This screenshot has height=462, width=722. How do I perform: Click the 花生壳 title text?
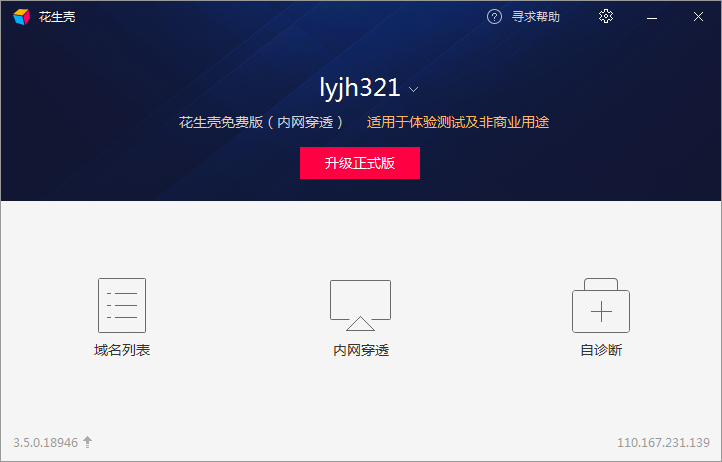click(57, 17)
